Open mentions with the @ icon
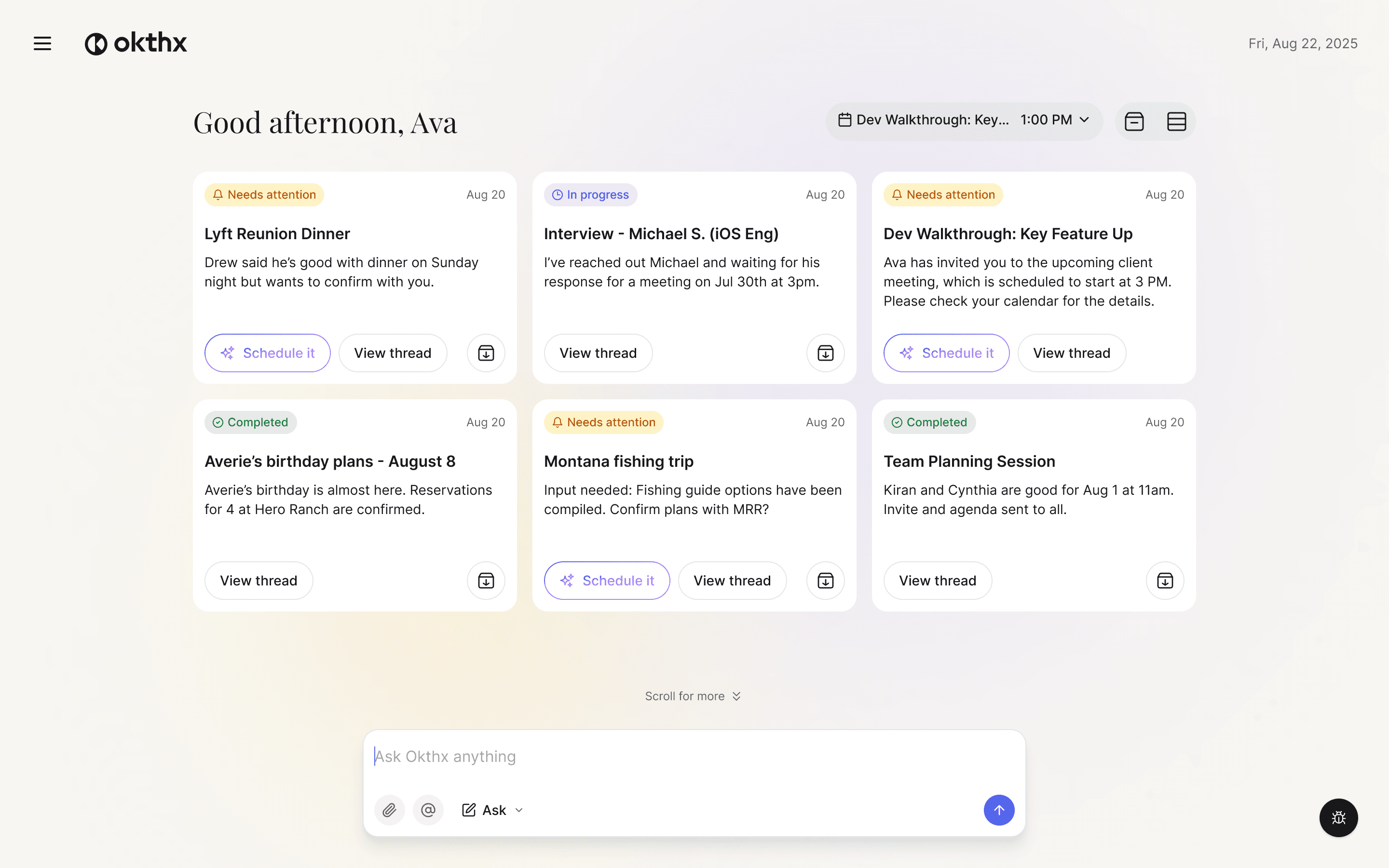1389x868 pixels. point(428,810)
